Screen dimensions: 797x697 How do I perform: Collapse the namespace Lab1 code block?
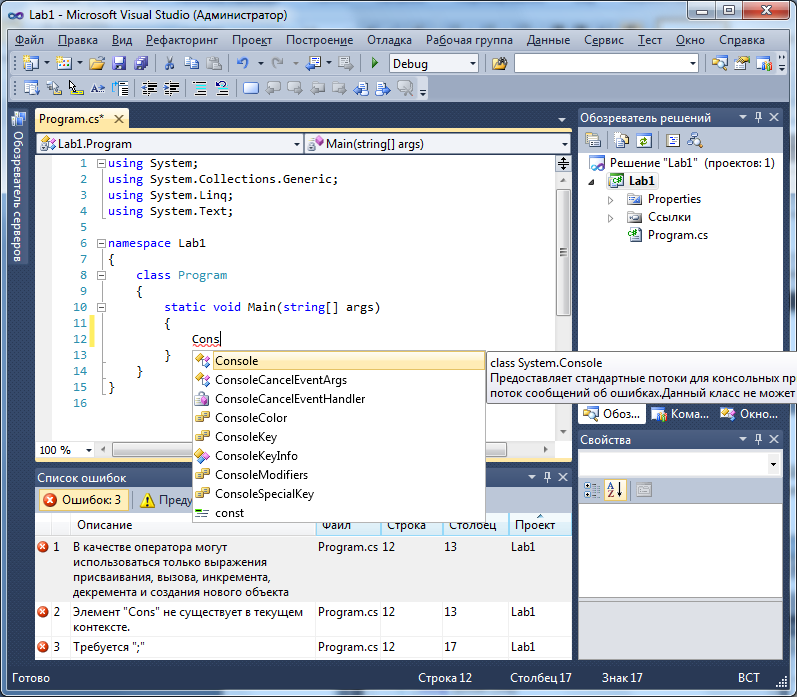(x=101, y=244)
